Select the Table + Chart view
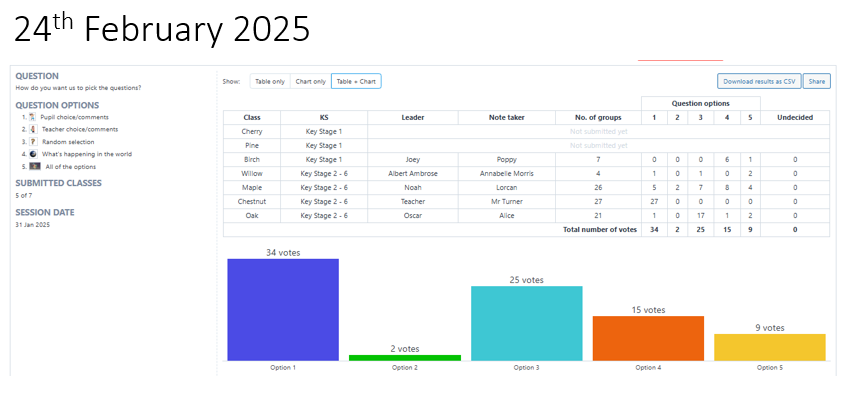843x394 pixels. [356, 81]
